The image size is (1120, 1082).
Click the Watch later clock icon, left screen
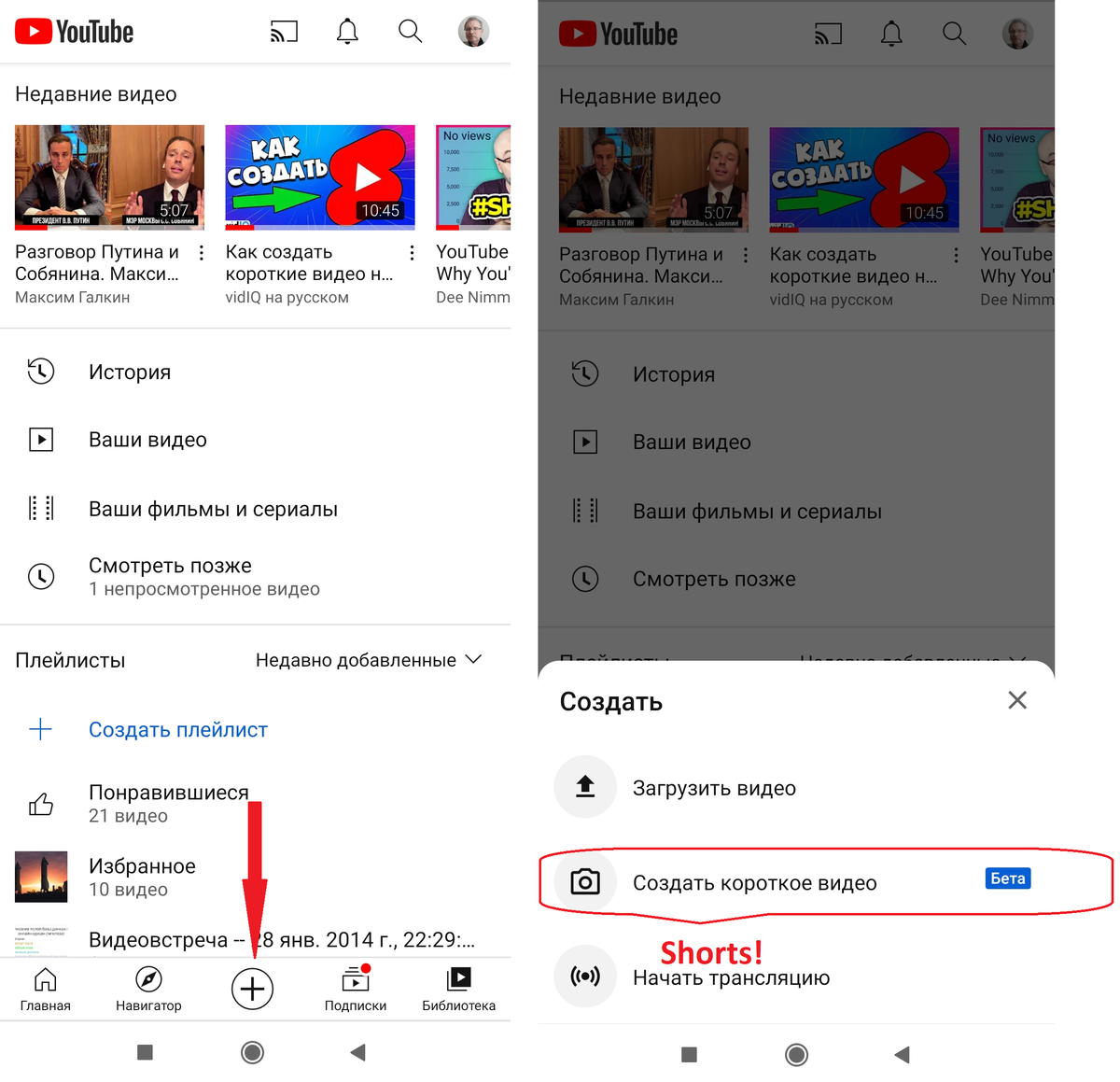(41, 577)
